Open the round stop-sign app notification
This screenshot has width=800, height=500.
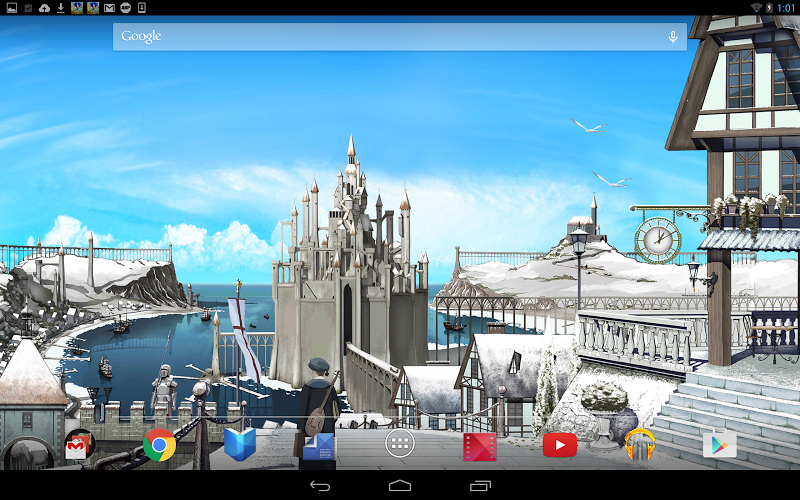(126, 8)
